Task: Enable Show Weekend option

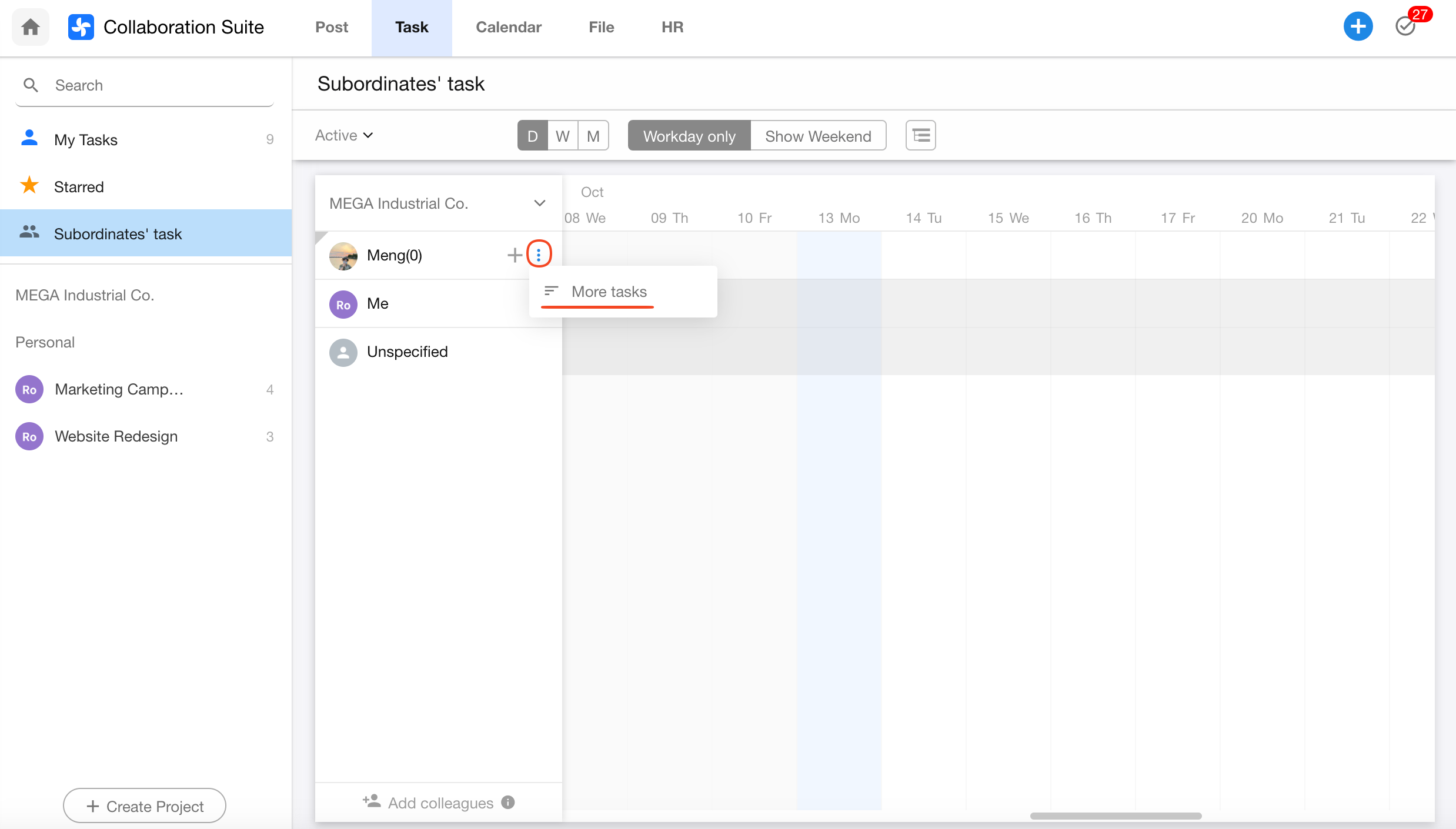Action: (817, 136)
